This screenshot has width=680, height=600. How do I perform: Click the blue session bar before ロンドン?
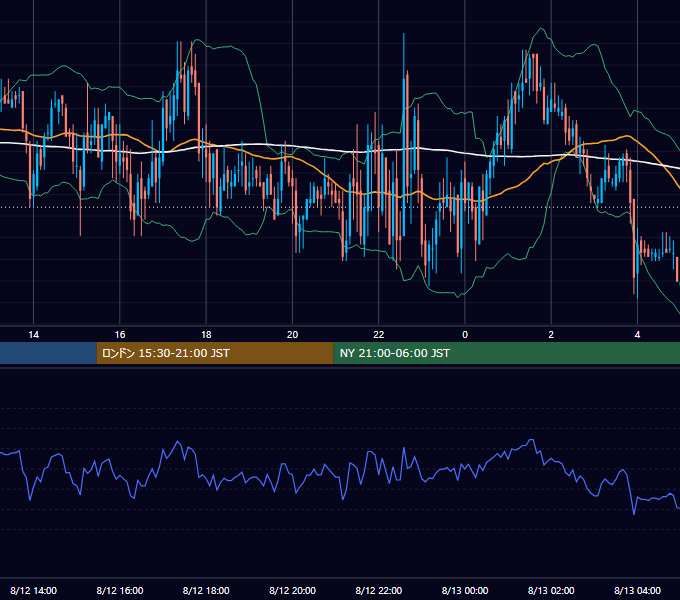tap(48, 353)
